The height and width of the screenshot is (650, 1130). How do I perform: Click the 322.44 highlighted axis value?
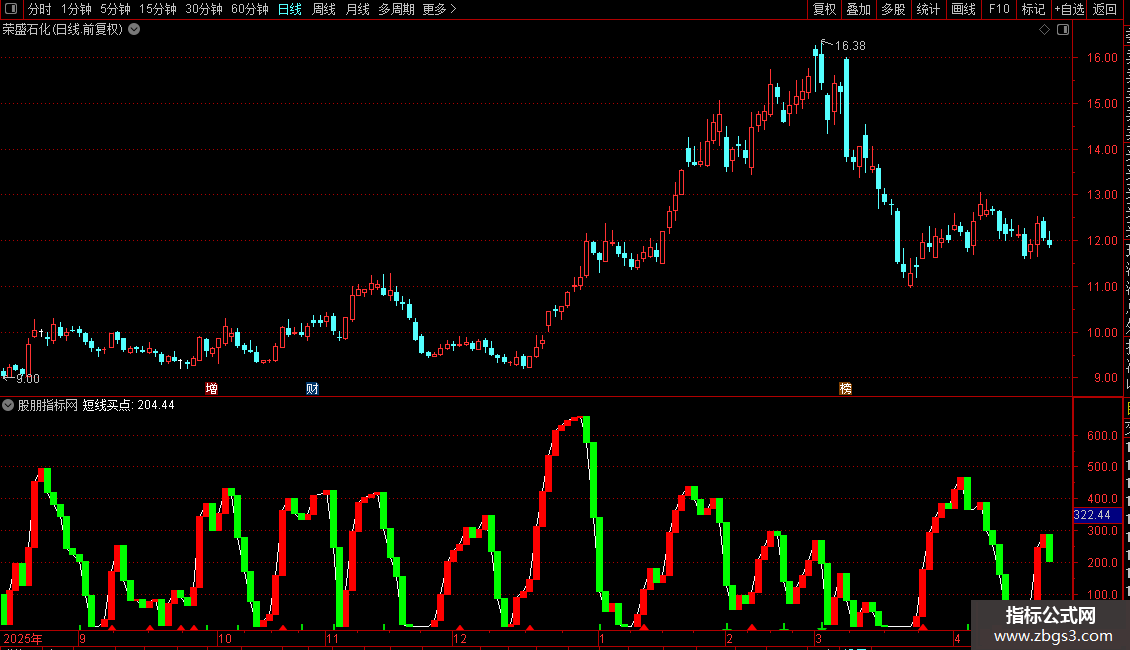click(1097, 515)
